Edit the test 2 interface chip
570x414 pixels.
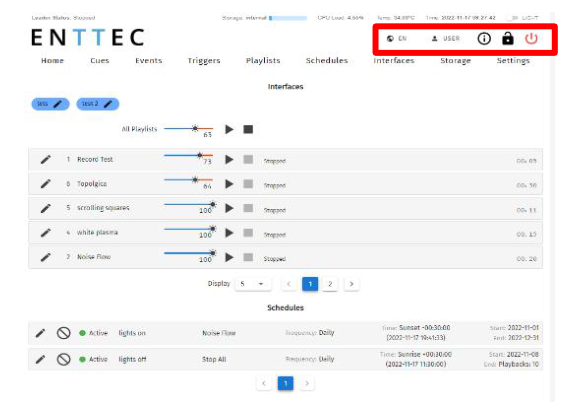[108, 104]
